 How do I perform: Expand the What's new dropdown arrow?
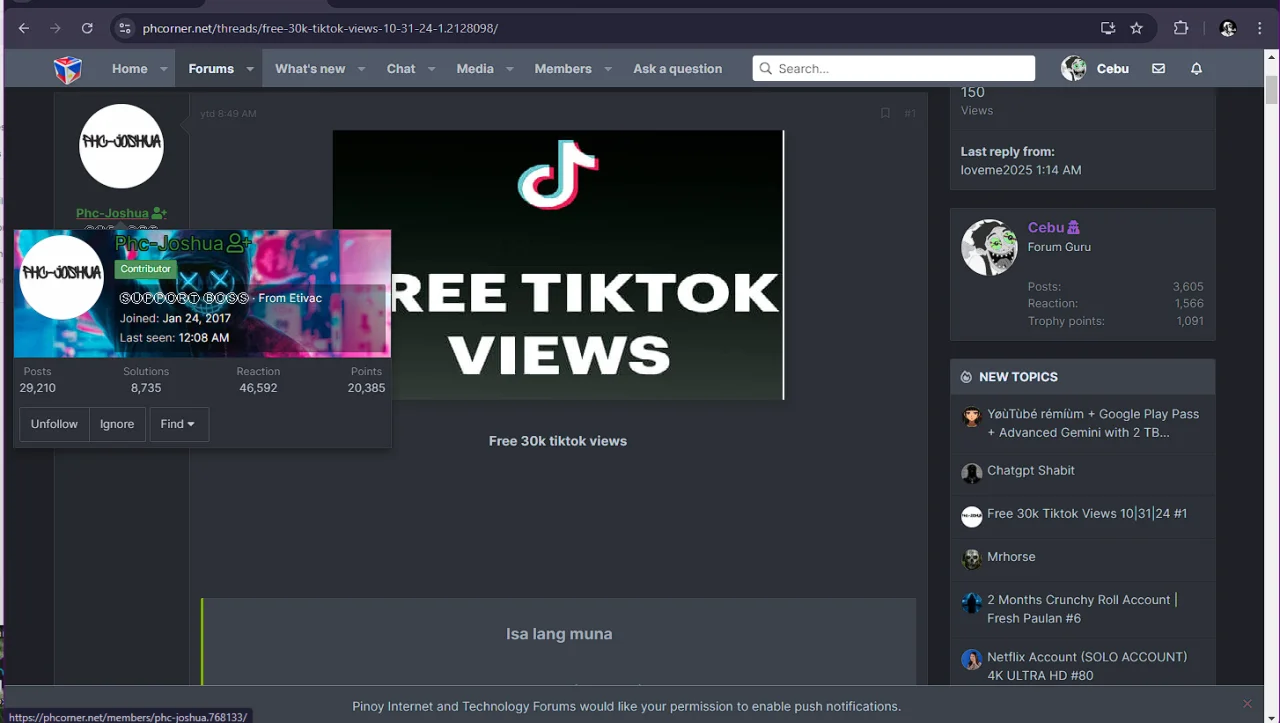(362, 69)
